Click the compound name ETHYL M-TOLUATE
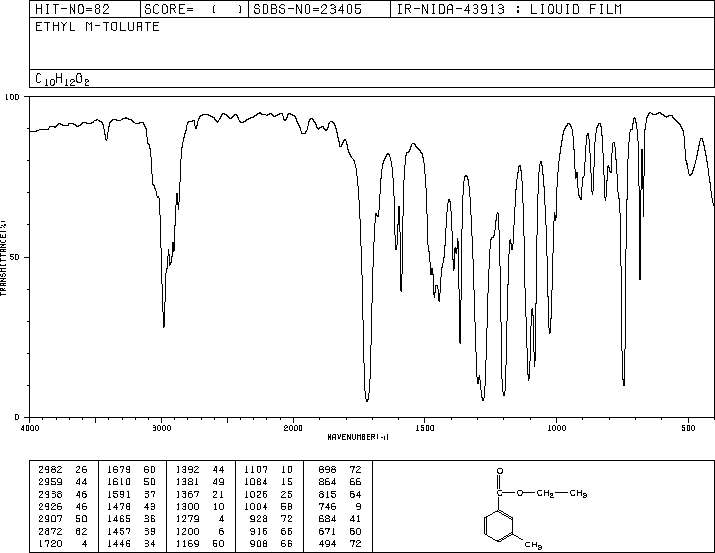The image size is (715, 553). (97, 27)
